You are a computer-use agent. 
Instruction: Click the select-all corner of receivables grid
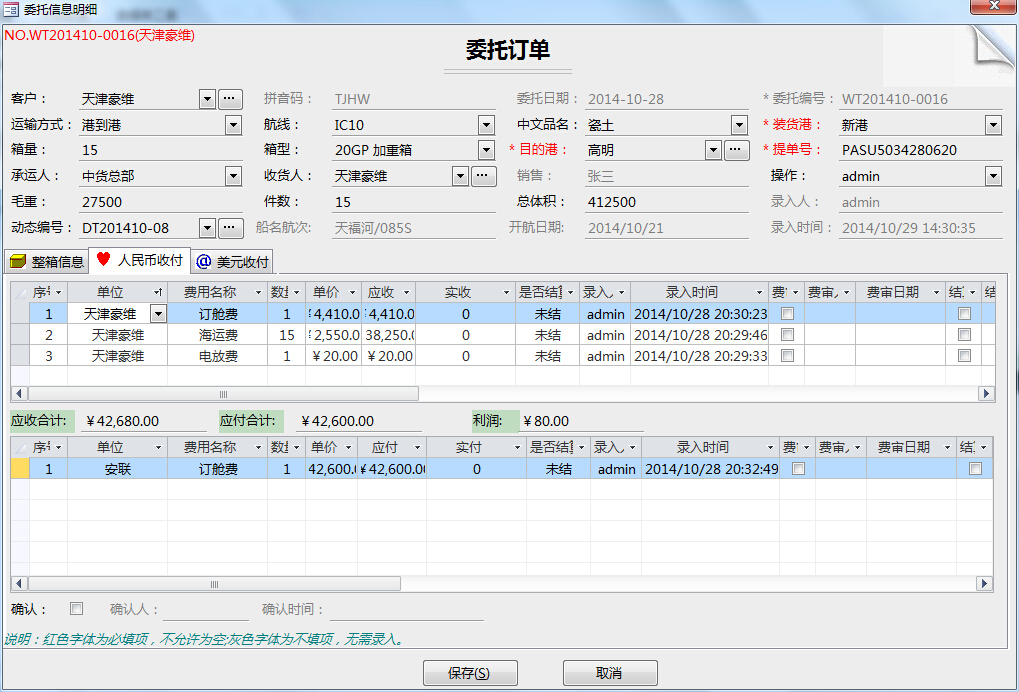pos(20,292)
